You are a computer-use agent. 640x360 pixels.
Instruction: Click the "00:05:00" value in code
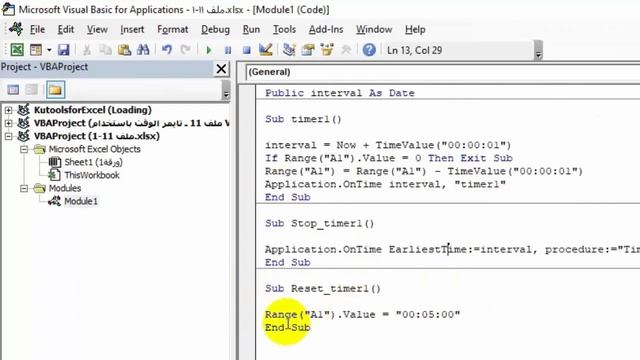(428, 314)
